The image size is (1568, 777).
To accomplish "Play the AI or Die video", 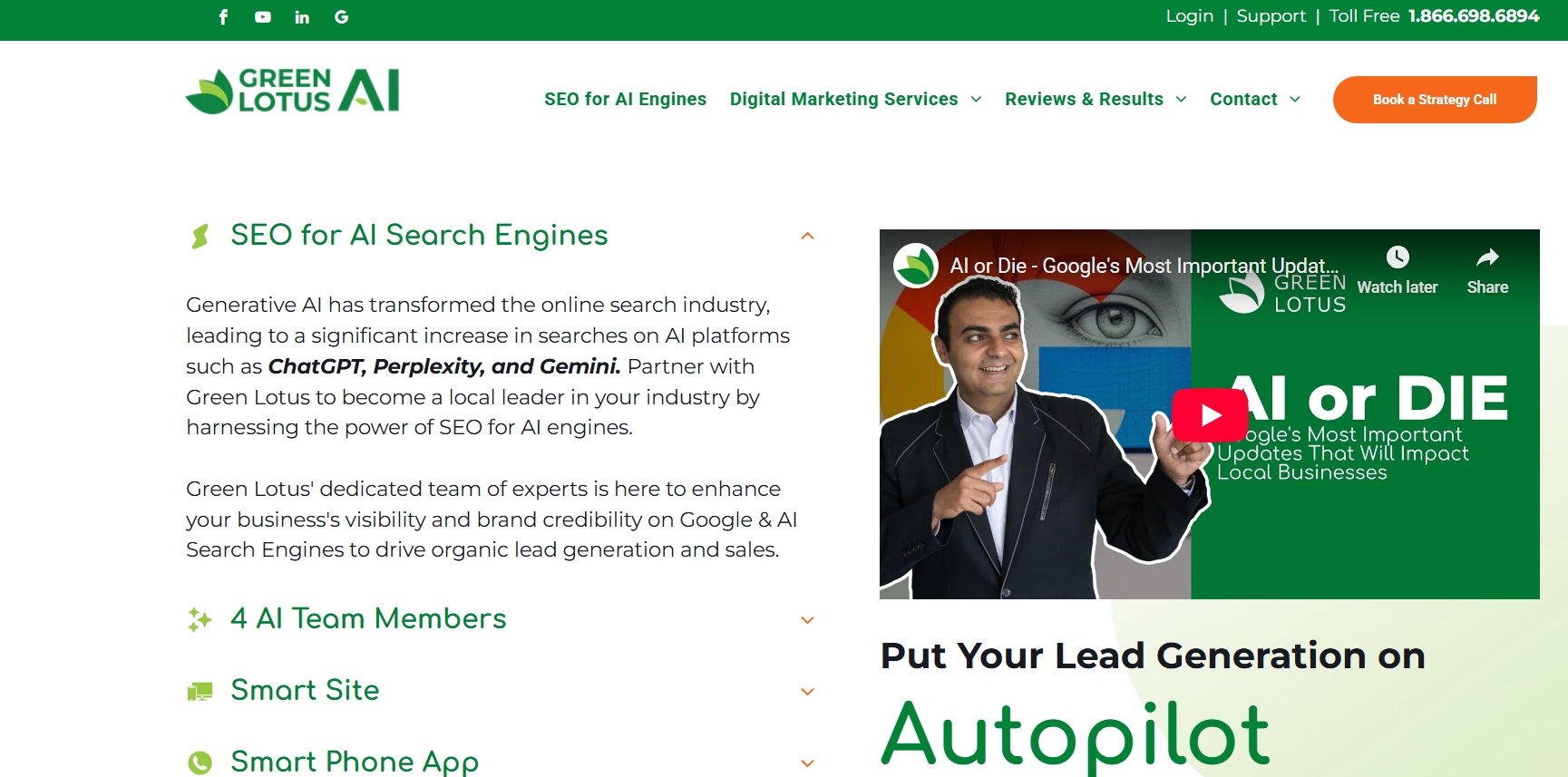I will pyautogui.click(x=1210, y=415).
